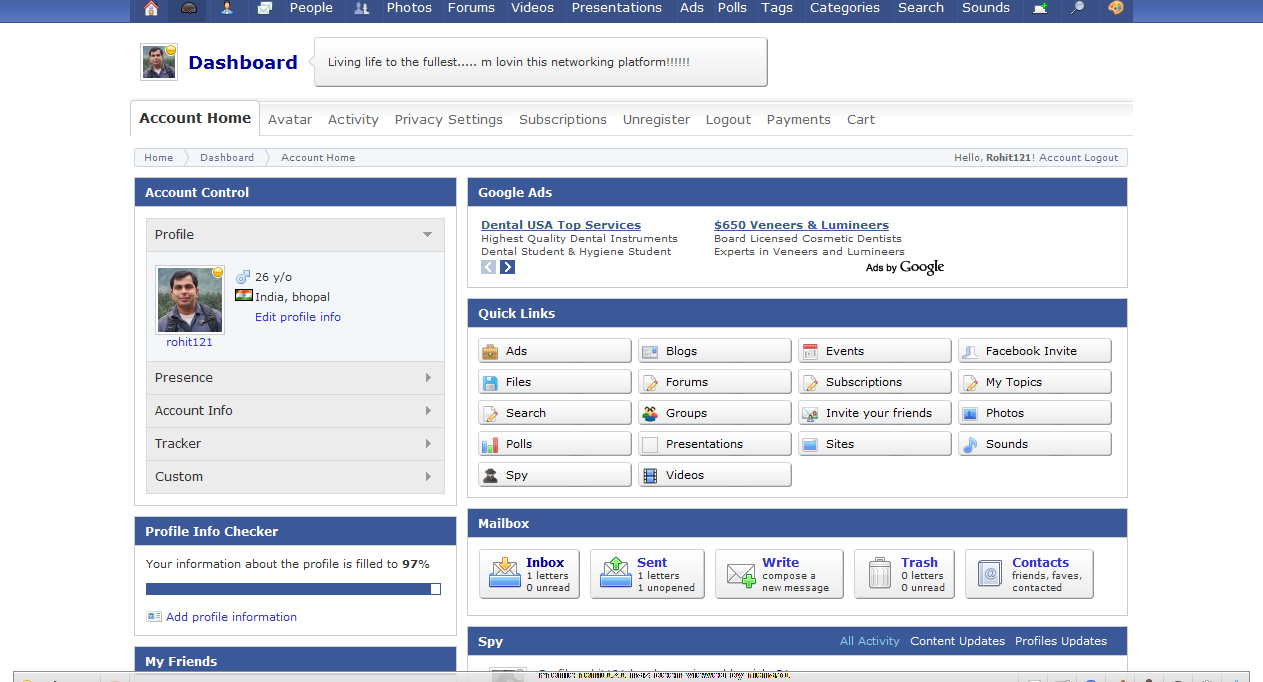Show next Google ad with right arrow
This screenshot has width=1263, height=682.
508,267
